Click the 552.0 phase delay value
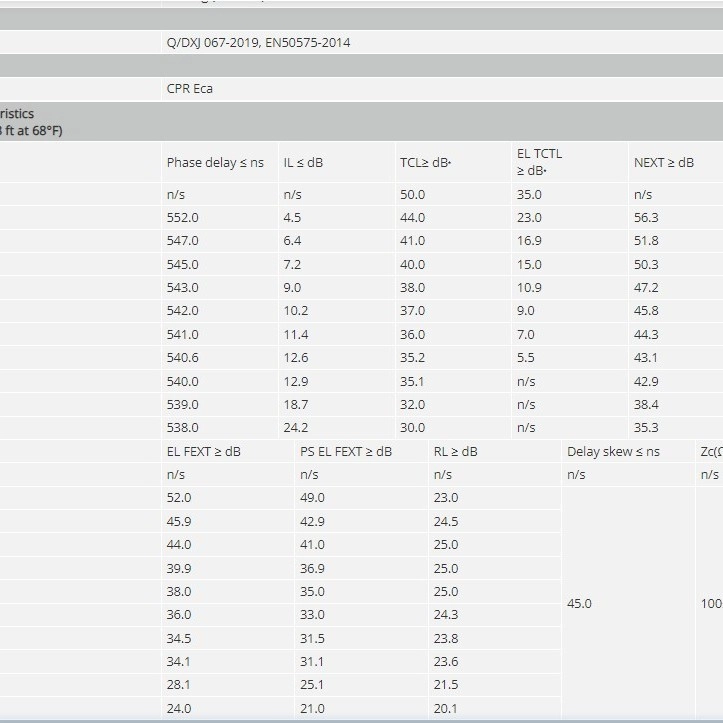723x723 pixels. [x=183, y=218]
